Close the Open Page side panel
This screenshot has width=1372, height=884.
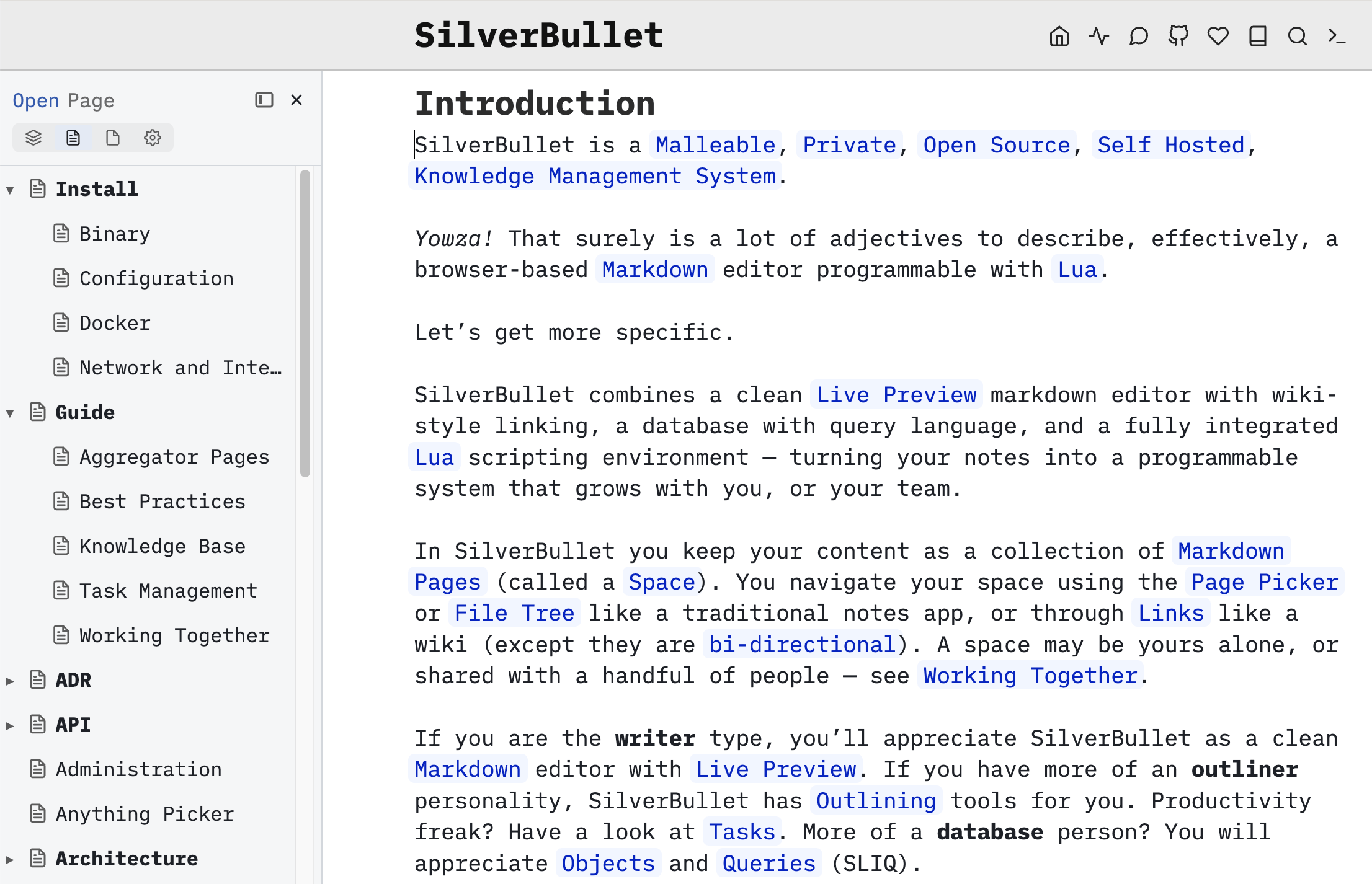(296, 100)
